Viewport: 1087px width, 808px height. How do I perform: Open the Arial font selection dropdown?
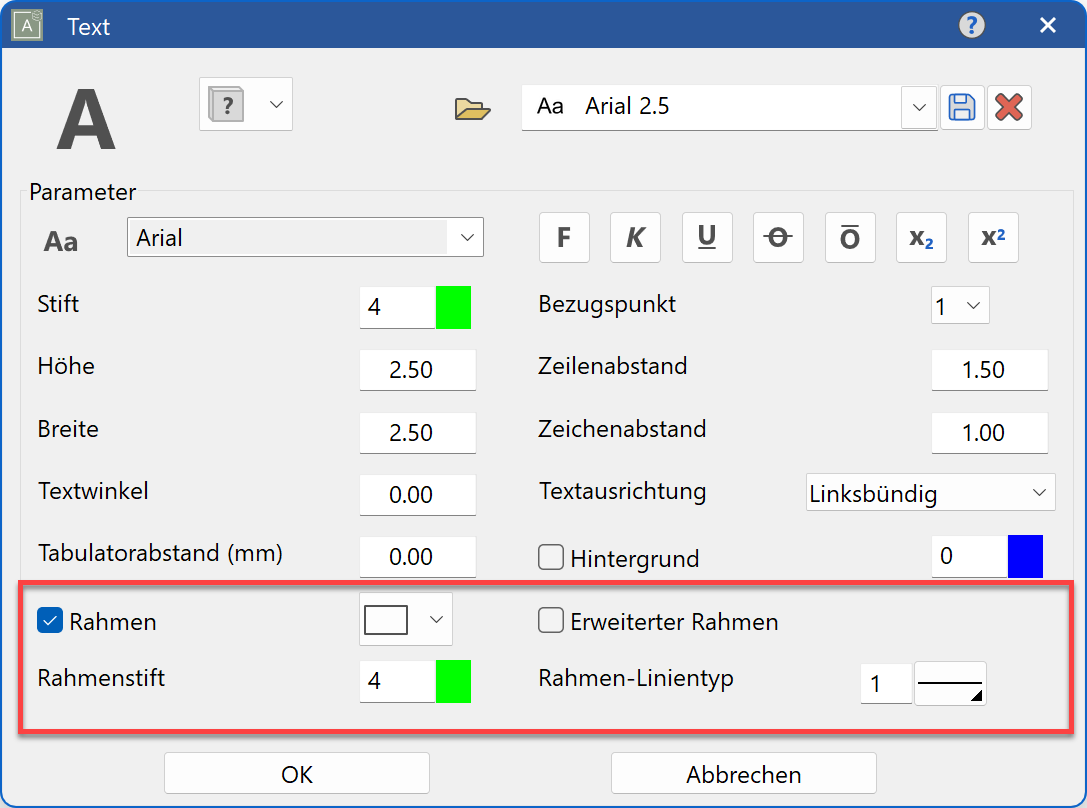pos(467,237)
